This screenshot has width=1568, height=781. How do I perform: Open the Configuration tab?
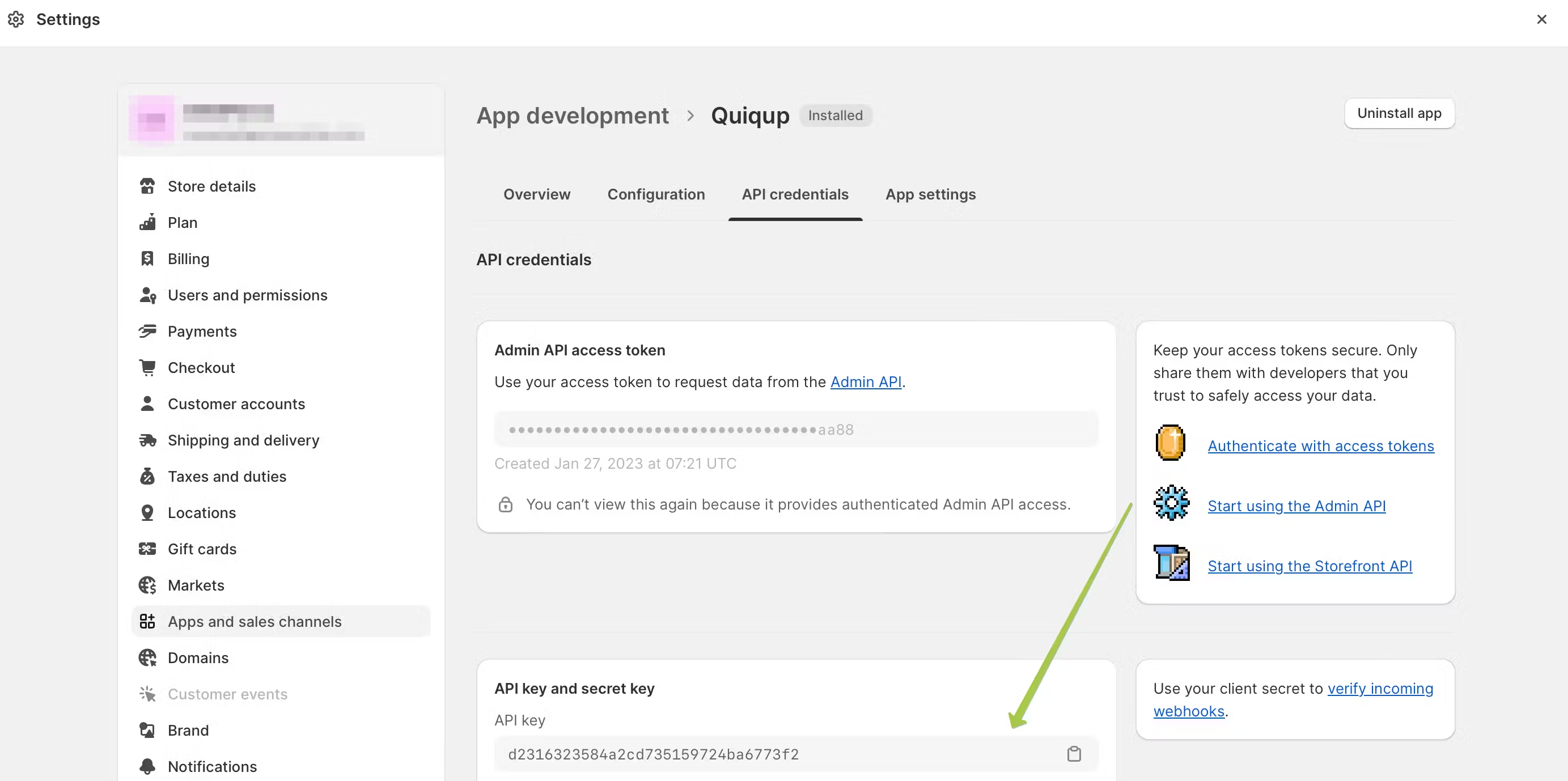pyautogui.click(x=655, y=194)
